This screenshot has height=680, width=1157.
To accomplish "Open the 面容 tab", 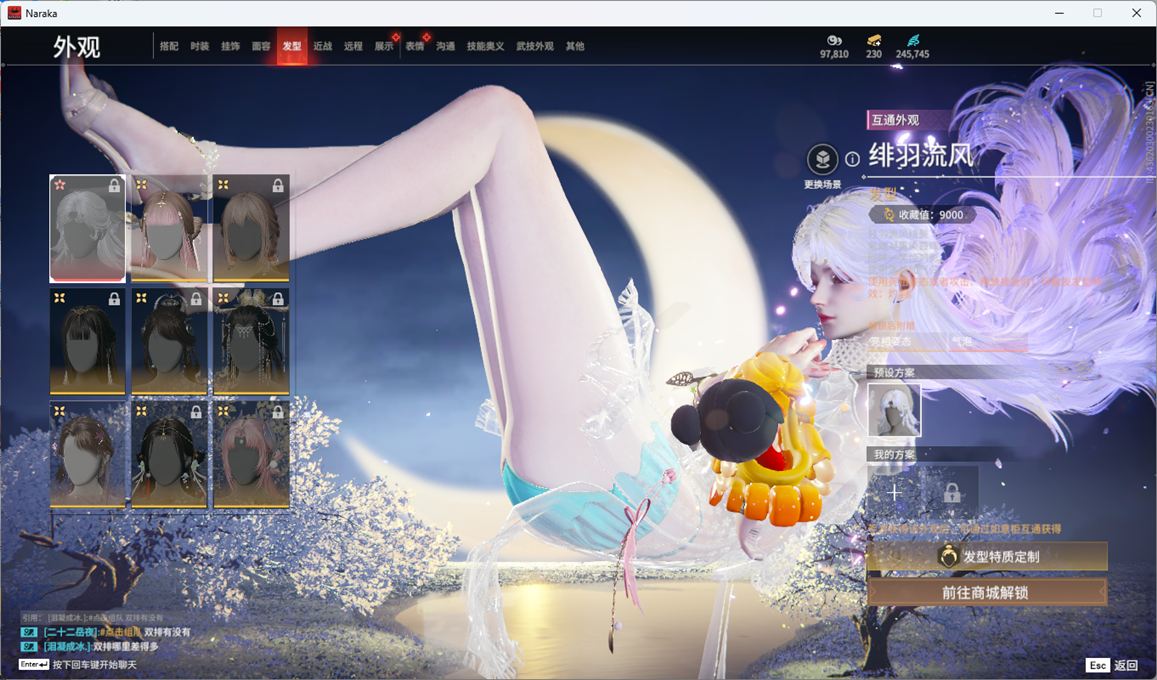I will pos(261,46).
